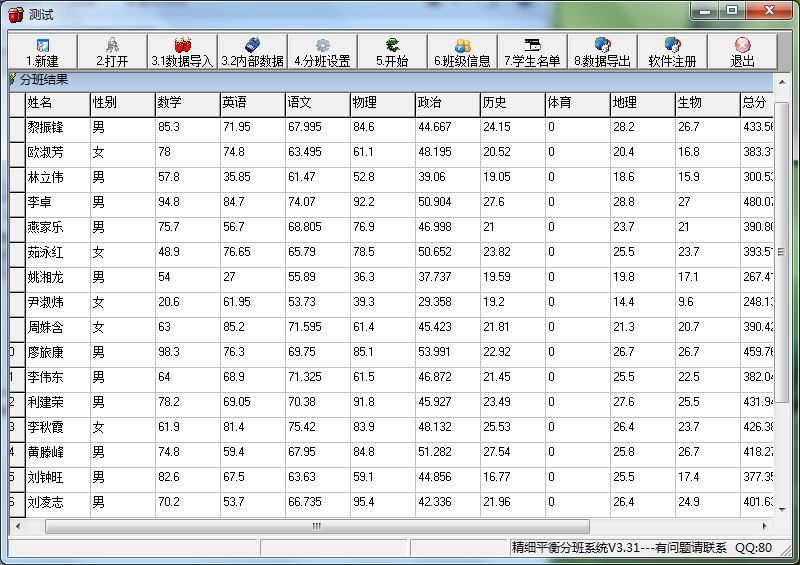Click 3.1数据导入 import icon
The image size is (800, 565).
point(182,52)
